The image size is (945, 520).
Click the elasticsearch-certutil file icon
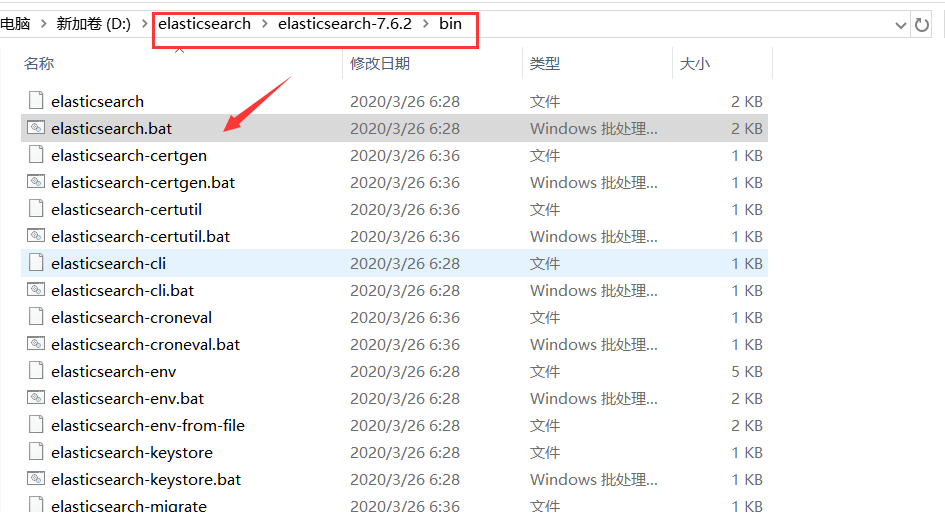(x=36, y=208)
